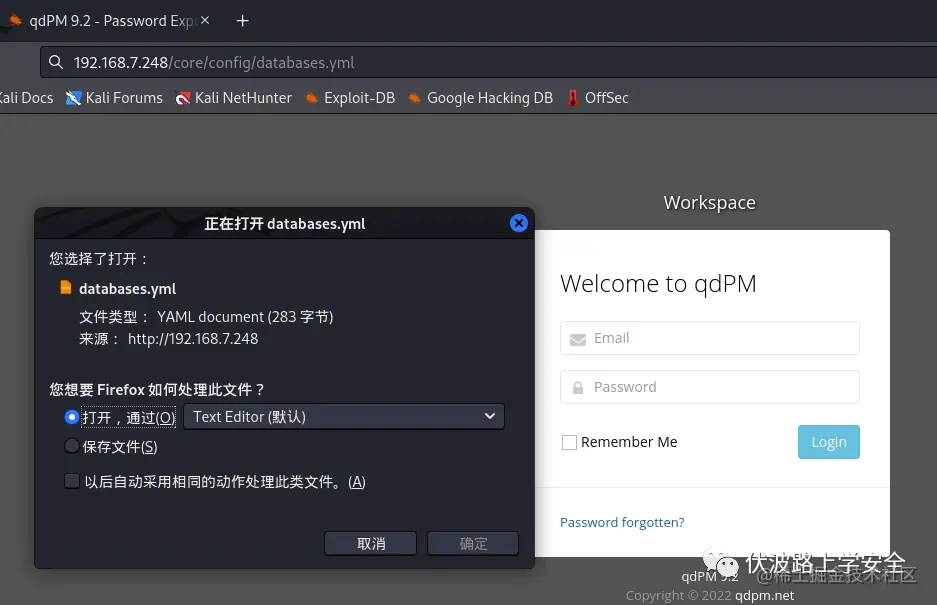Close the databases.yml open dialog
The width and height of the screenshot is (937, 605).
(519, 223)
